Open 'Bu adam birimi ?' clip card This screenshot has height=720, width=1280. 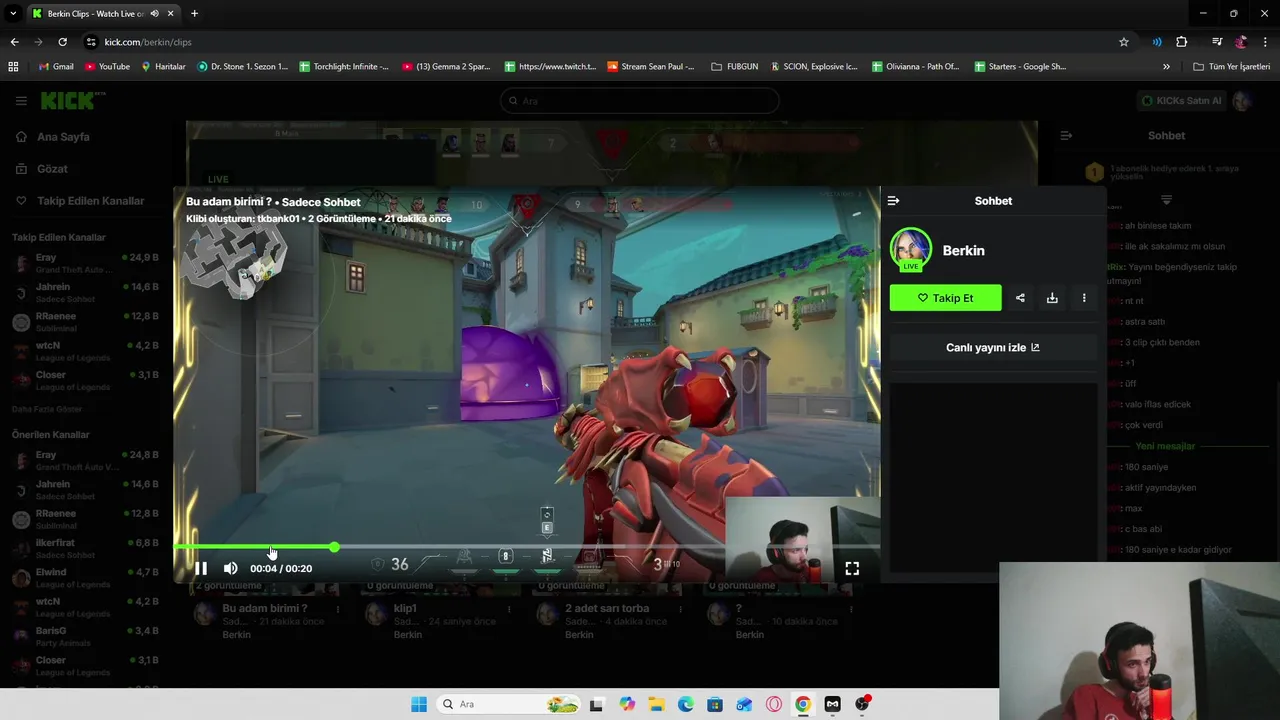pos(264,608)
